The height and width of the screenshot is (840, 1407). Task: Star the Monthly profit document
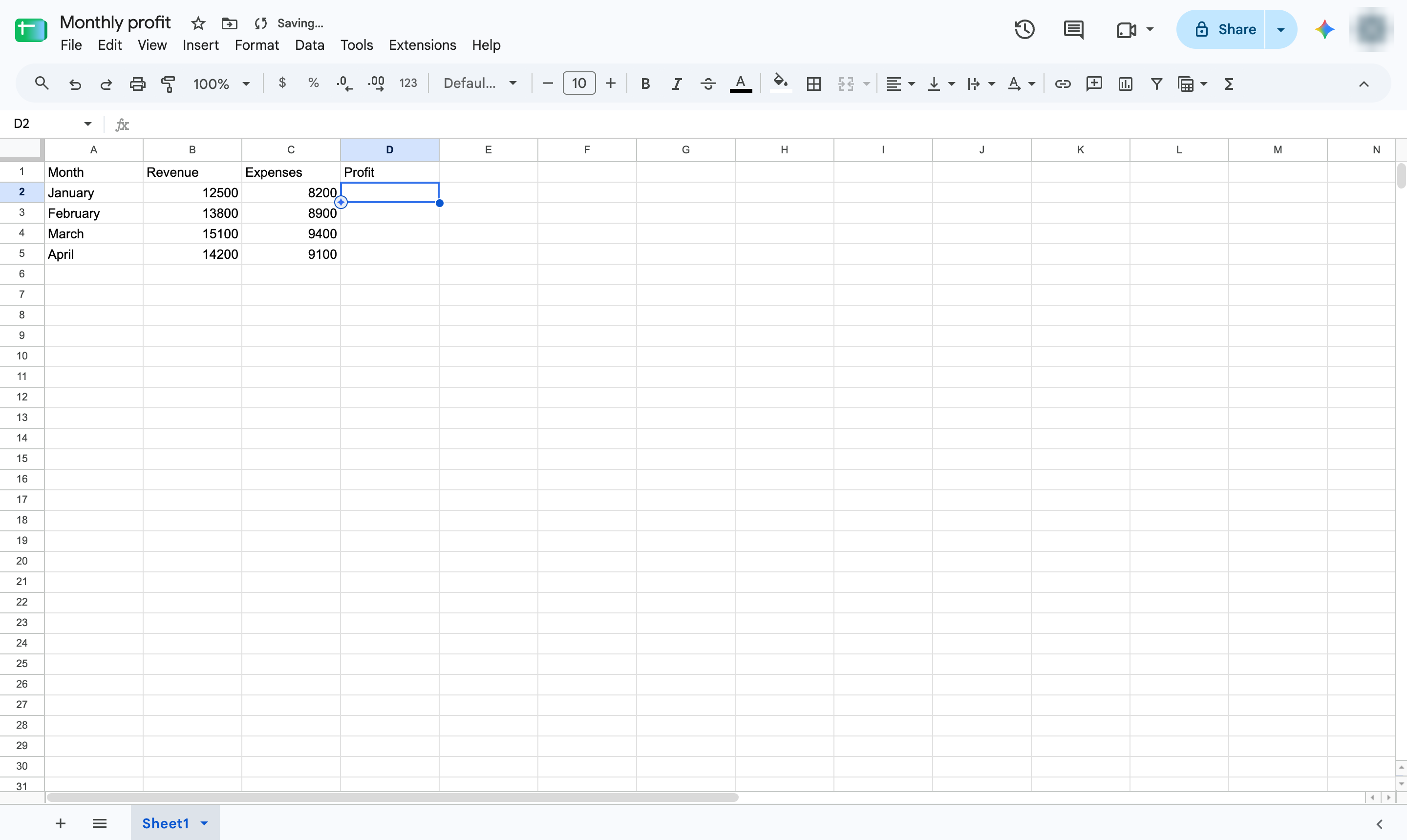[x=198, y=23]
